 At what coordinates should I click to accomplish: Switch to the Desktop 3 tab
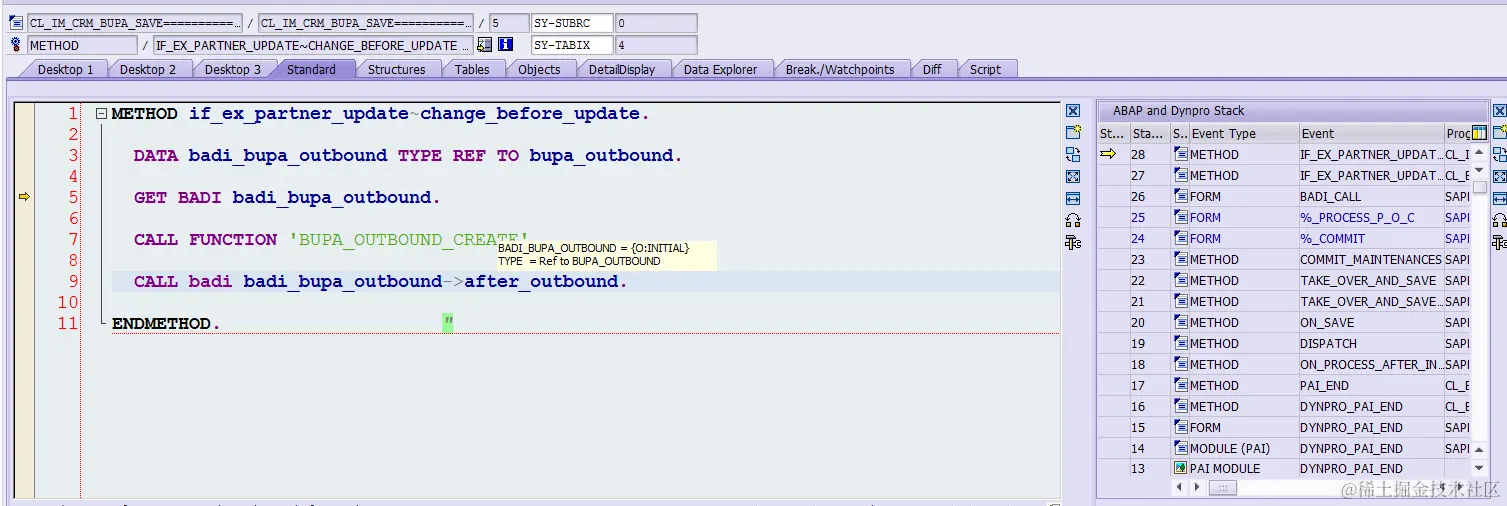[232, 69]
